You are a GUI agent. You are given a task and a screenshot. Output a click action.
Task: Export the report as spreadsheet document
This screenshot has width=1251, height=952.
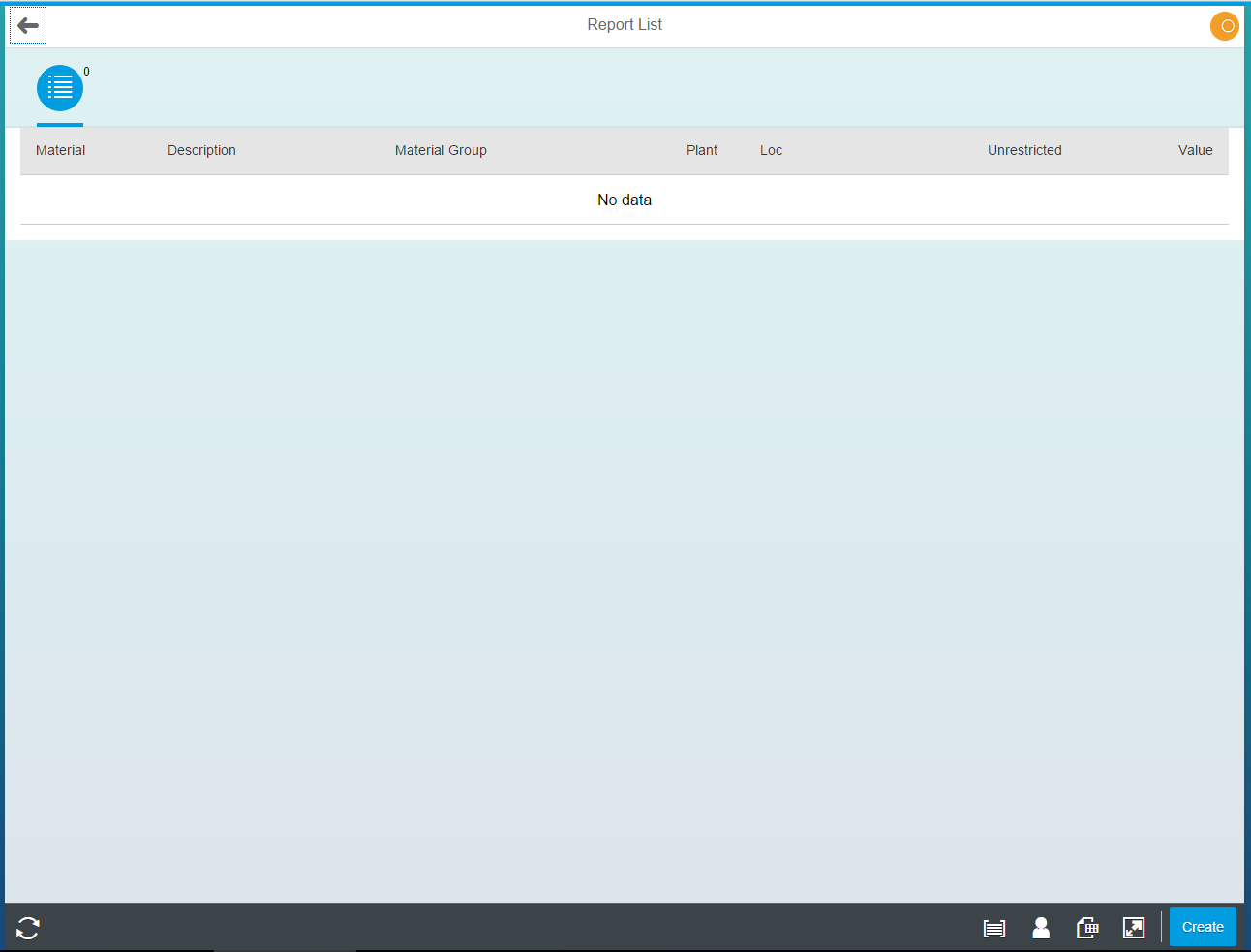(x=1086, y=928)
